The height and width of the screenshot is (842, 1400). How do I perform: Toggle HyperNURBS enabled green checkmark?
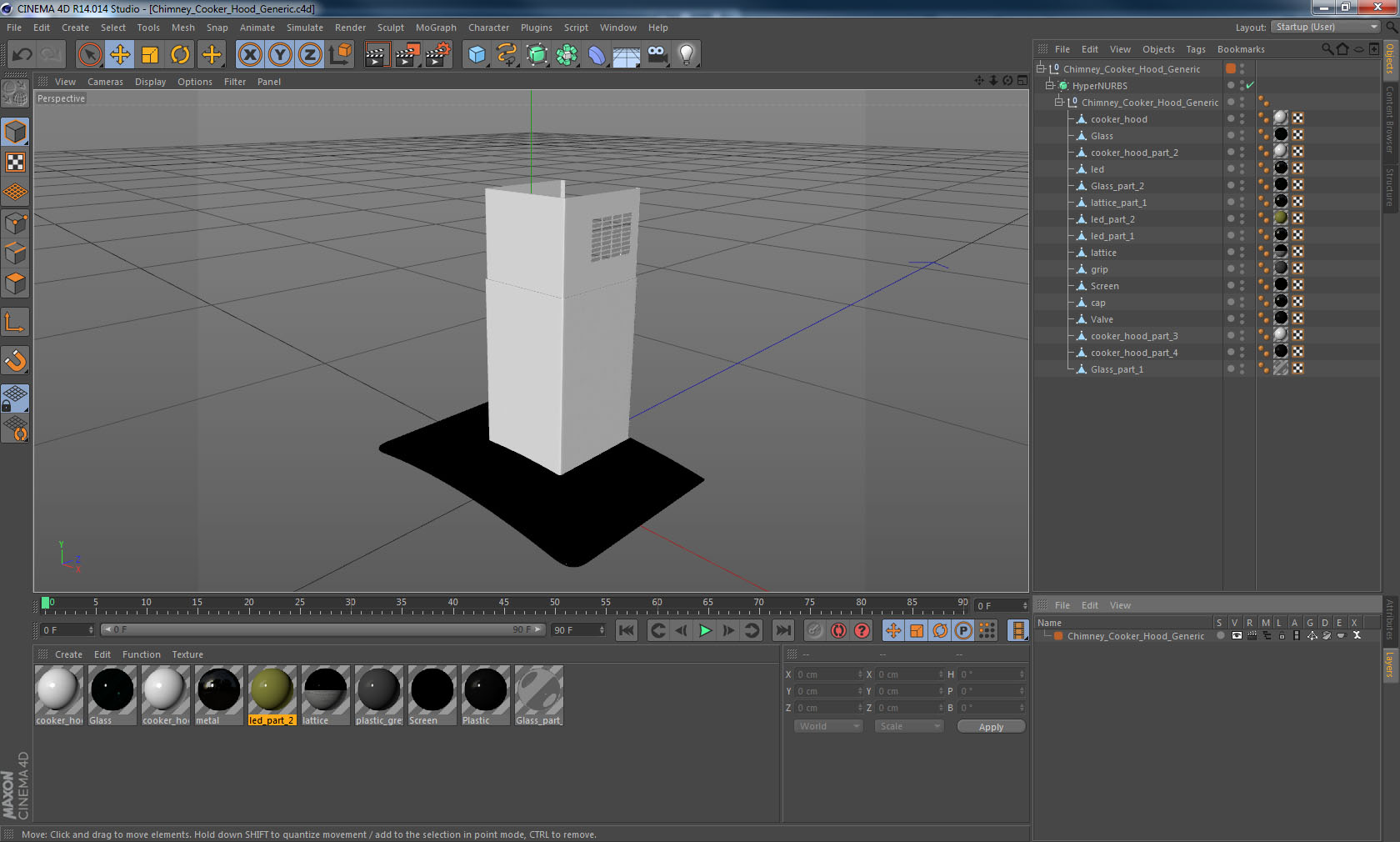coord(1250,85)
